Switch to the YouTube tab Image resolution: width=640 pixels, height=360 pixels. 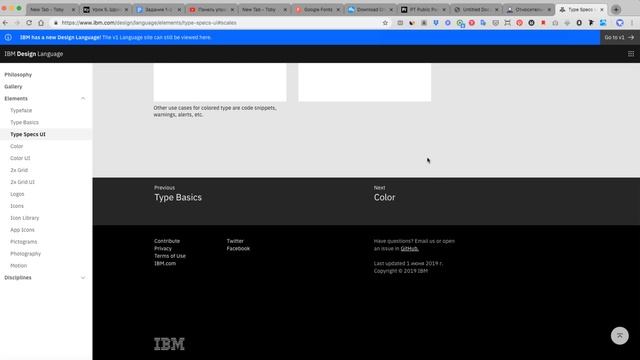pyautogui.click(x=212, y=9)
